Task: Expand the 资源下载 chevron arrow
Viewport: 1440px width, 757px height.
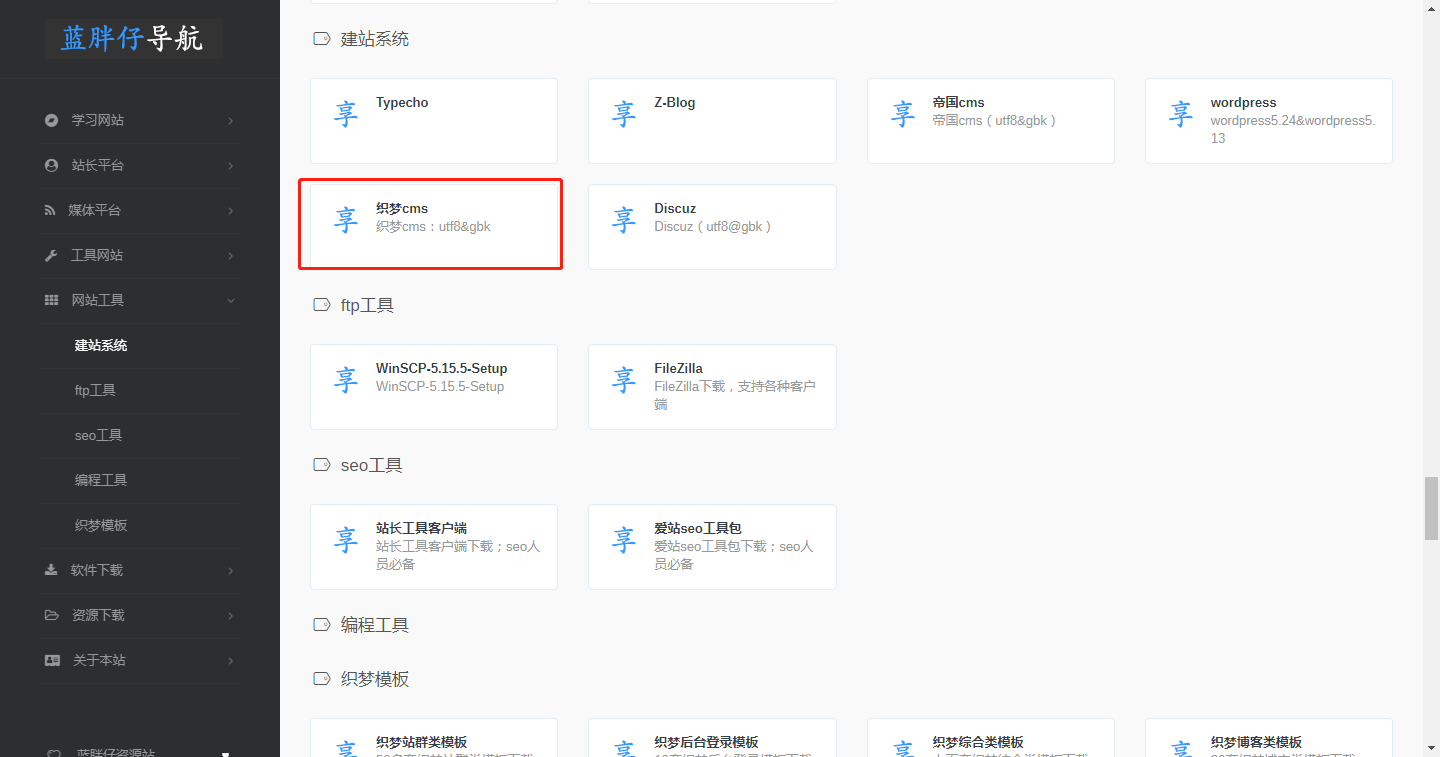Action: tap(230, 615)
